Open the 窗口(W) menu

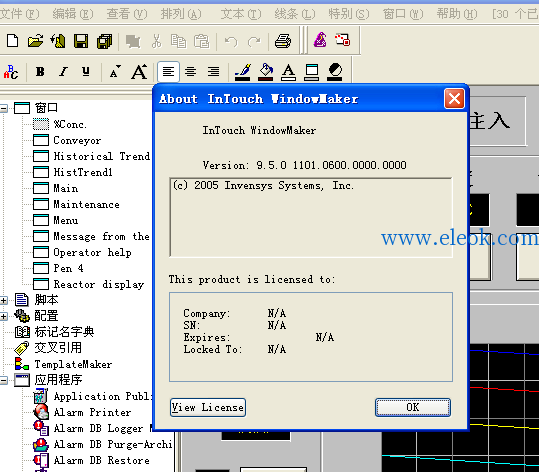click(403, 14)
